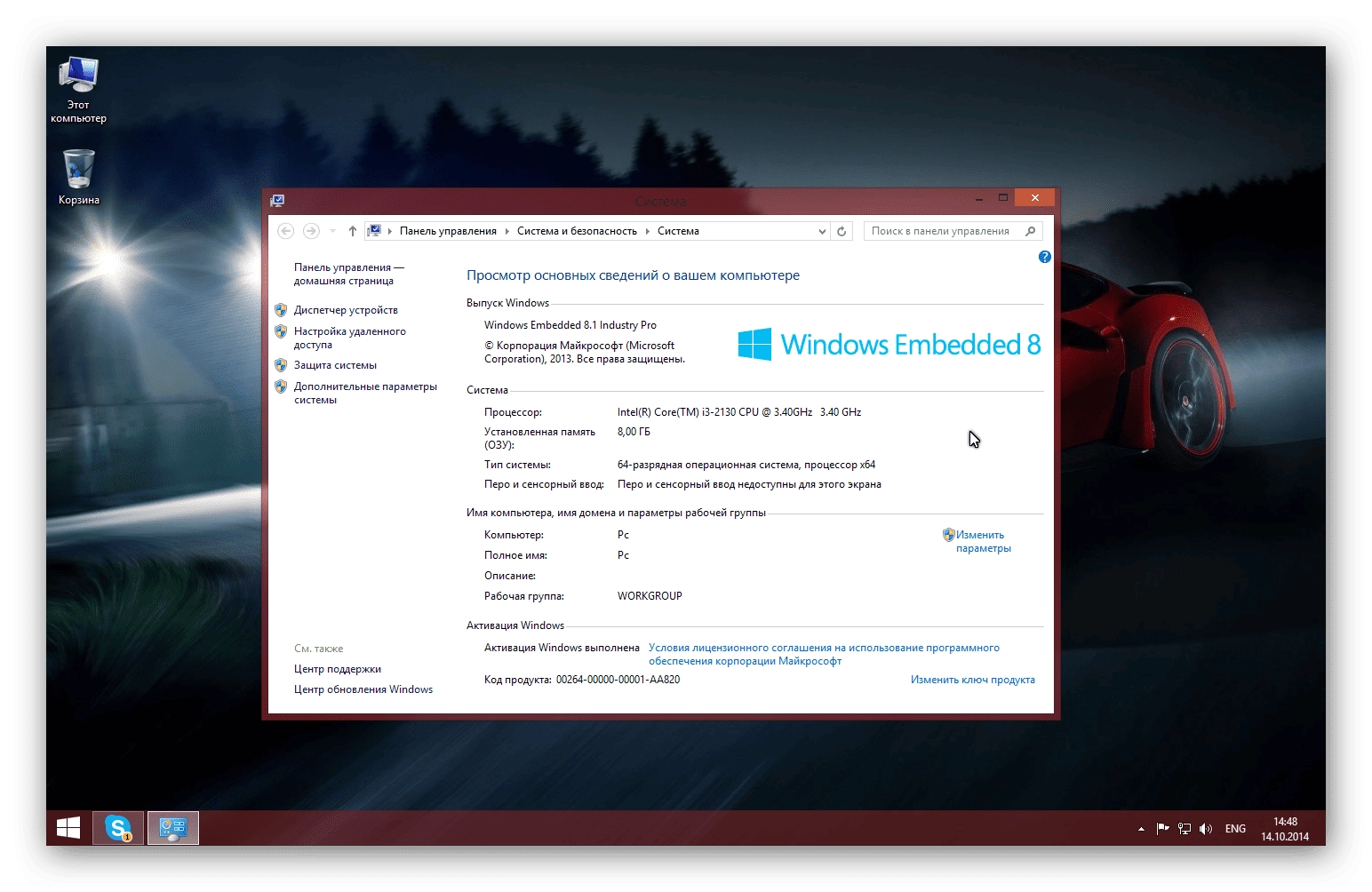Click the 64-разрядная операционная система text

click(x=746, y=465)
